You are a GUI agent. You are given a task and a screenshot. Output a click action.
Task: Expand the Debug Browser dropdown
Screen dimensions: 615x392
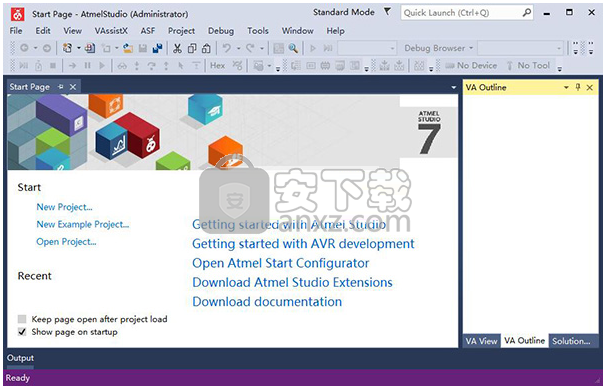(x=471, y=48)
